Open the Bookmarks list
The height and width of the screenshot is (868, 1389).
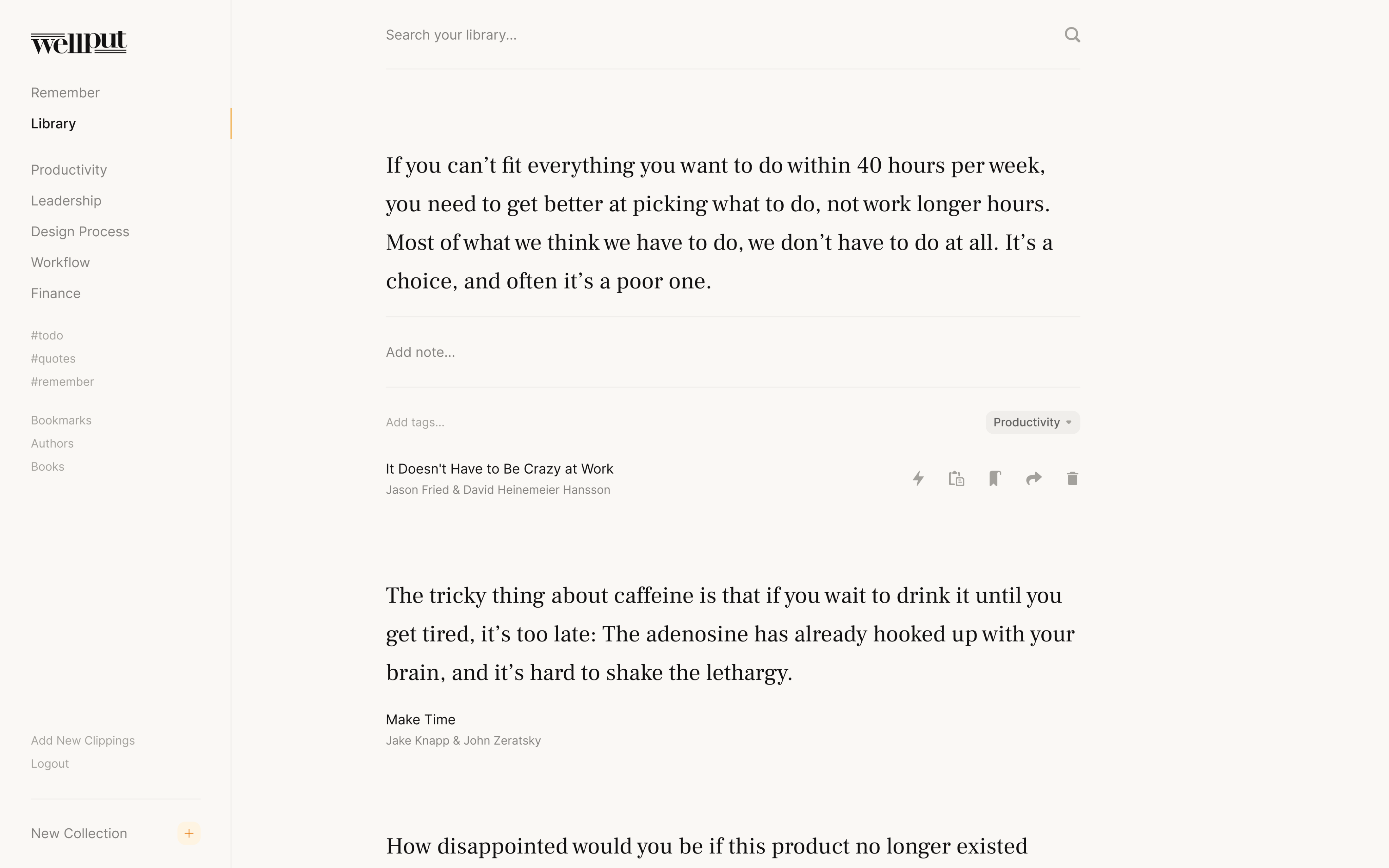tap(61, 421)
